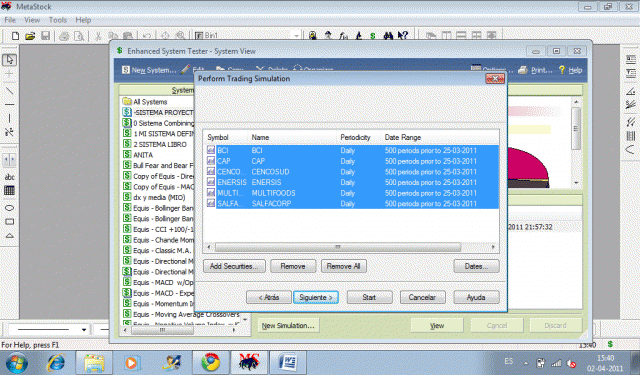Open the Bin1 combo box dropdown

296,36
